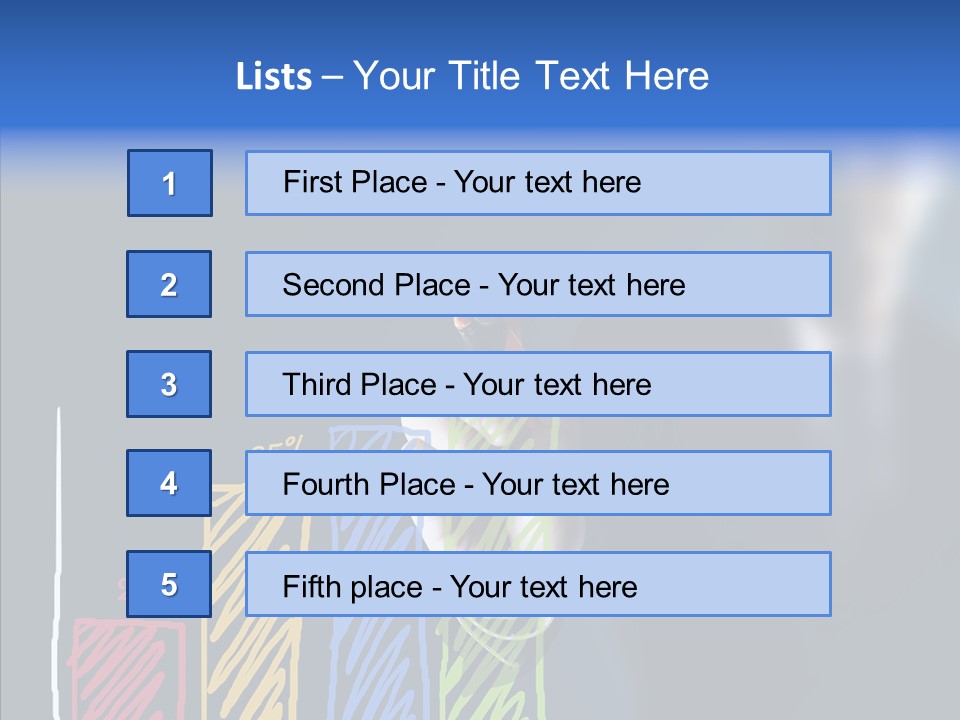The height and width of the screenshot is (720, 960).
Task: Select the number 3 box
Action: click(x=169, y=384)
